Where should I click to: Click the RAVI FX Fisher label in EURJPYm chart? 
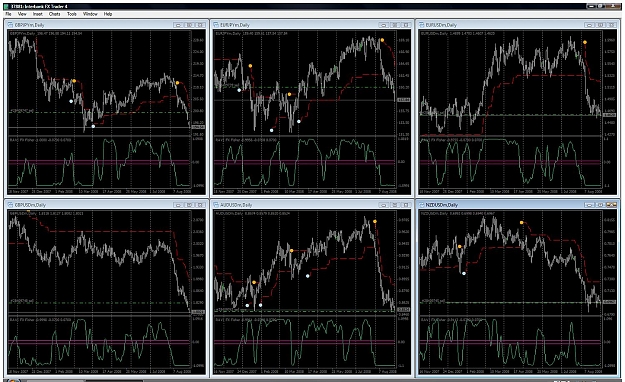click(x=229, y=140)
